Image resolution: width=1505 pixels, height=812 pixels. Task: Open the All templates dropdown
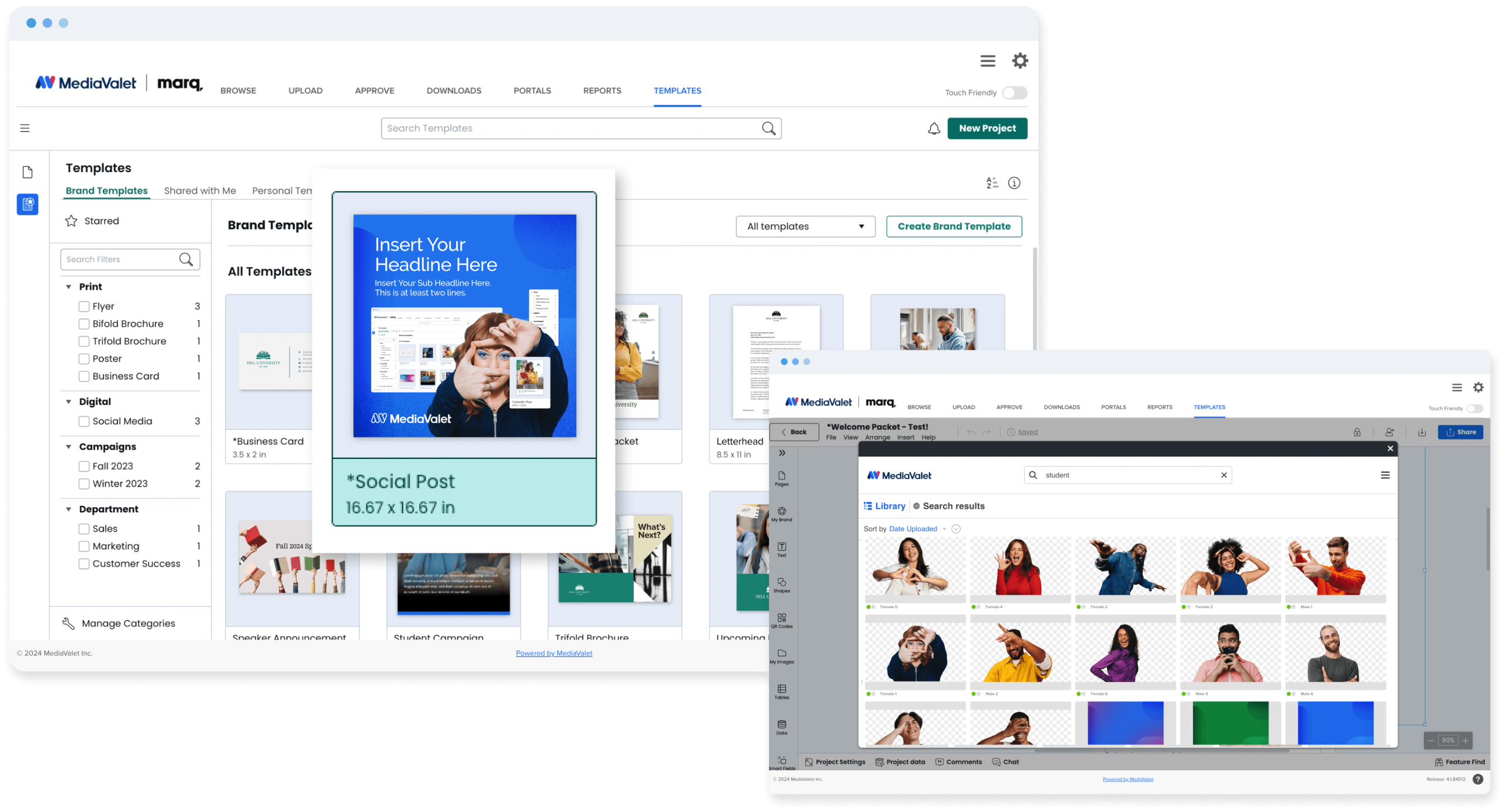[805, 226]
